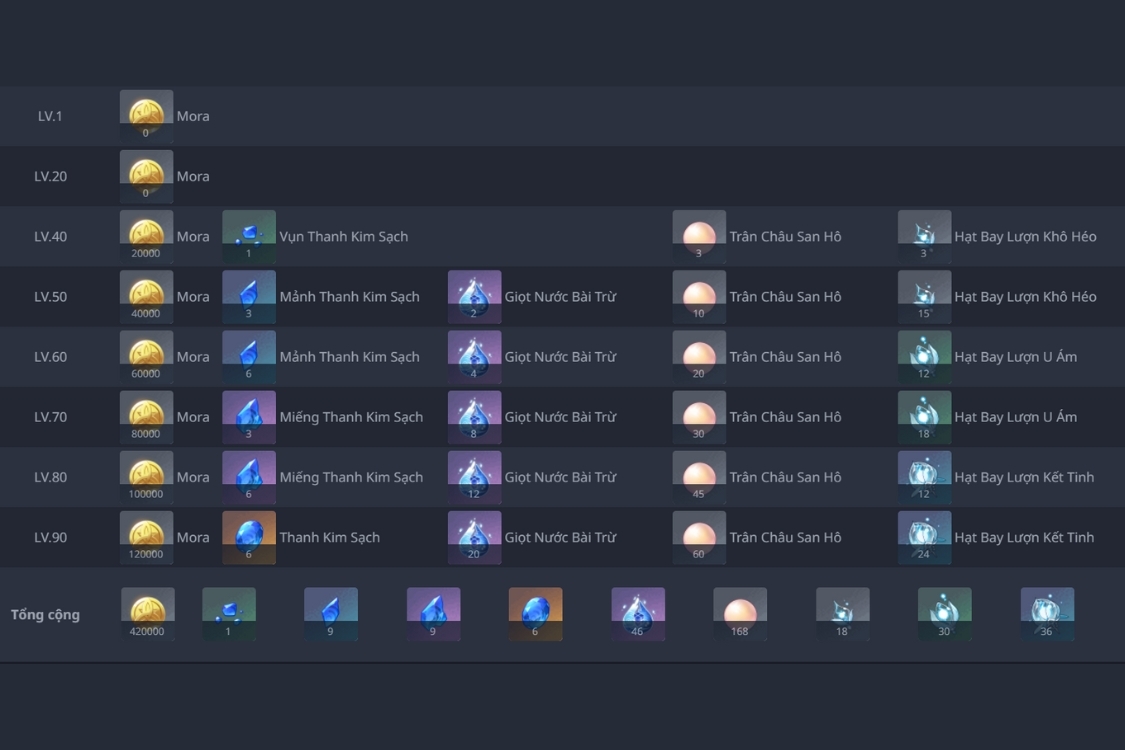Click Thanh Kim Sạch text in LV.90 row
This screenshot has width=1125, height=750.
(x=329, y=538)
